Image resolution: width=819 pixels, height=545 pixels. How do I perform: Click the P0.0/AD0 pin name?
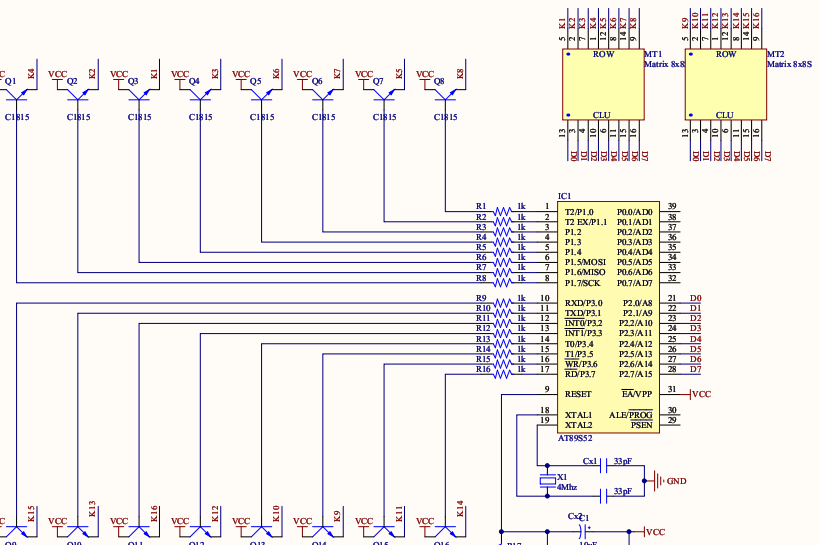coord(635,212)
